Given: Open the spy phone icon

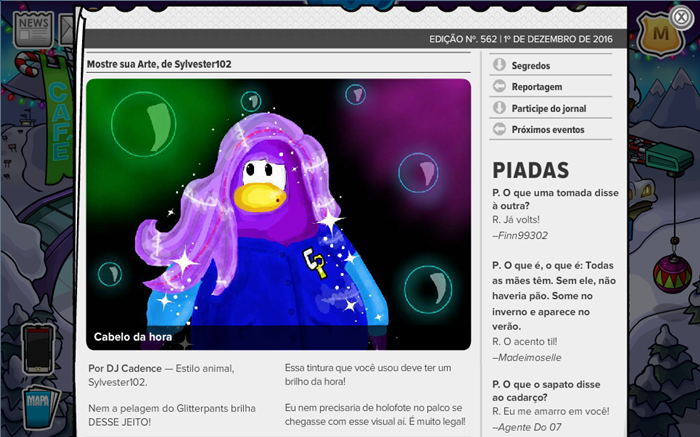Looking at the screenshot, I should [38, 349].
